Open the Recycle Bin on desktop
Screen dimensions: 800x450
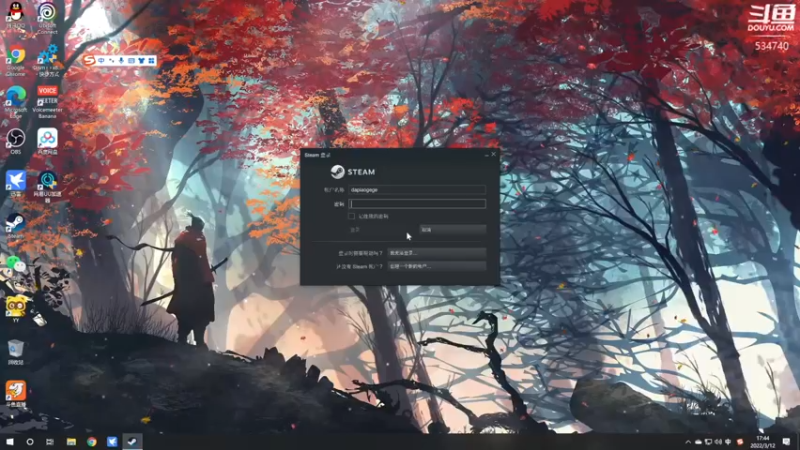pos(16,352)
